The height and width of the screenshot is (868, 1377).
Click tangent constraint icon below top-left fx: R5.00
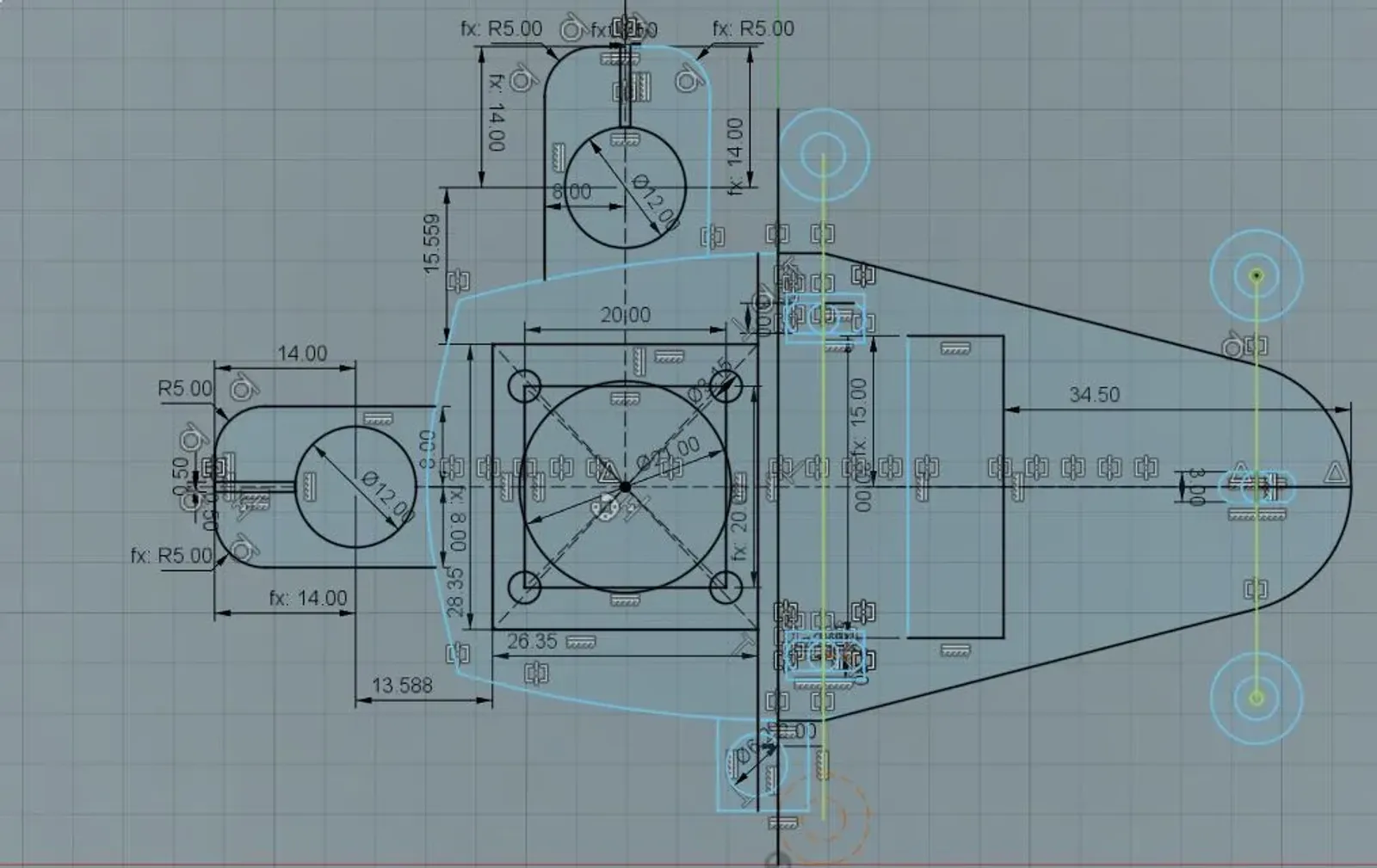coord(521,81)
